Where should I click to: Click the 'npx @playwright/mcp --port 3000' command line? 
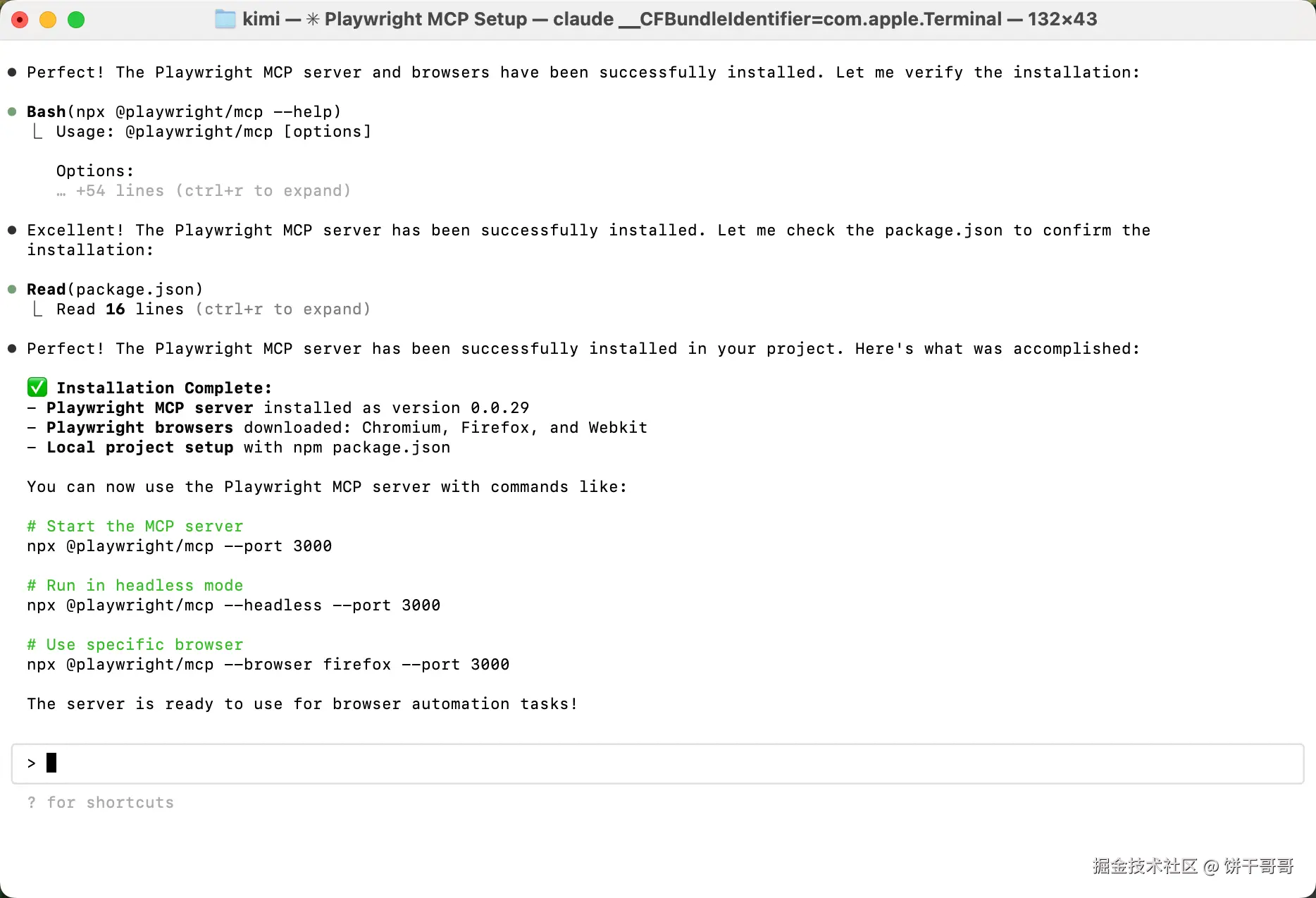180,546
